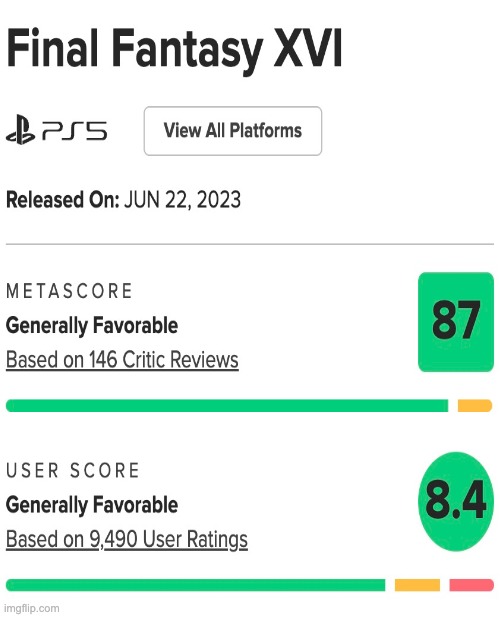The image size is (500, 617).
Task: Open the 146 Critic Reviews link
Action: 122,360
